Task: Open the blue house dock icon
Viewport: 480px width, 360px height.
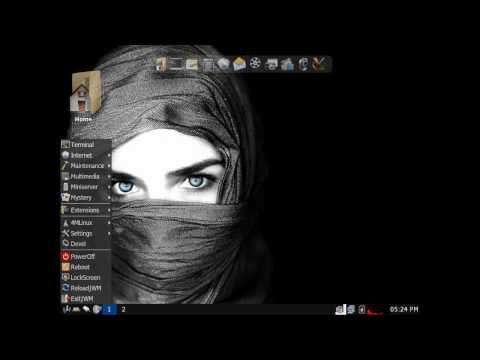Action: tap(287, 64)
